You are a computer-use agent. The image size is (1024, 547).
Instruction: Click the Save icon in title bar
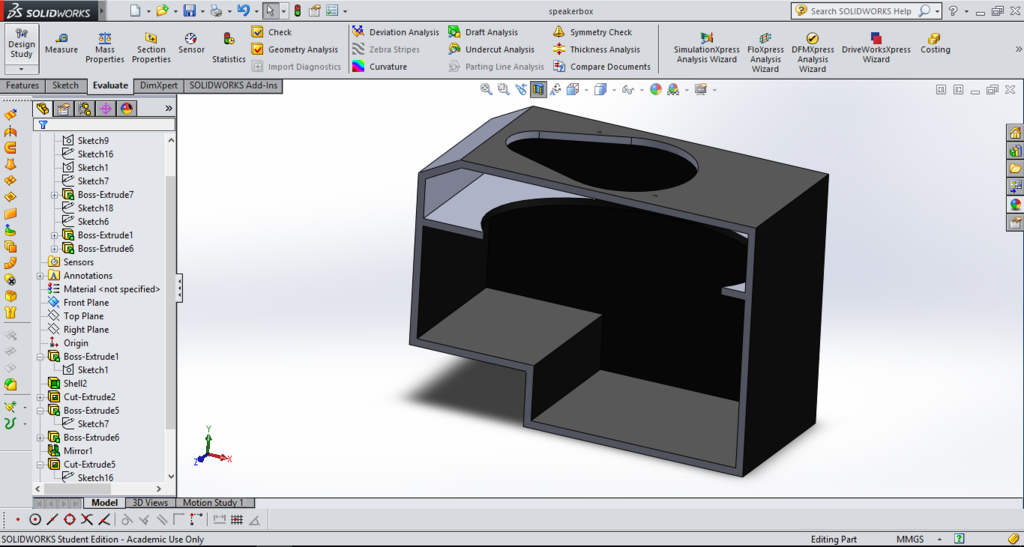coord(189,10)
